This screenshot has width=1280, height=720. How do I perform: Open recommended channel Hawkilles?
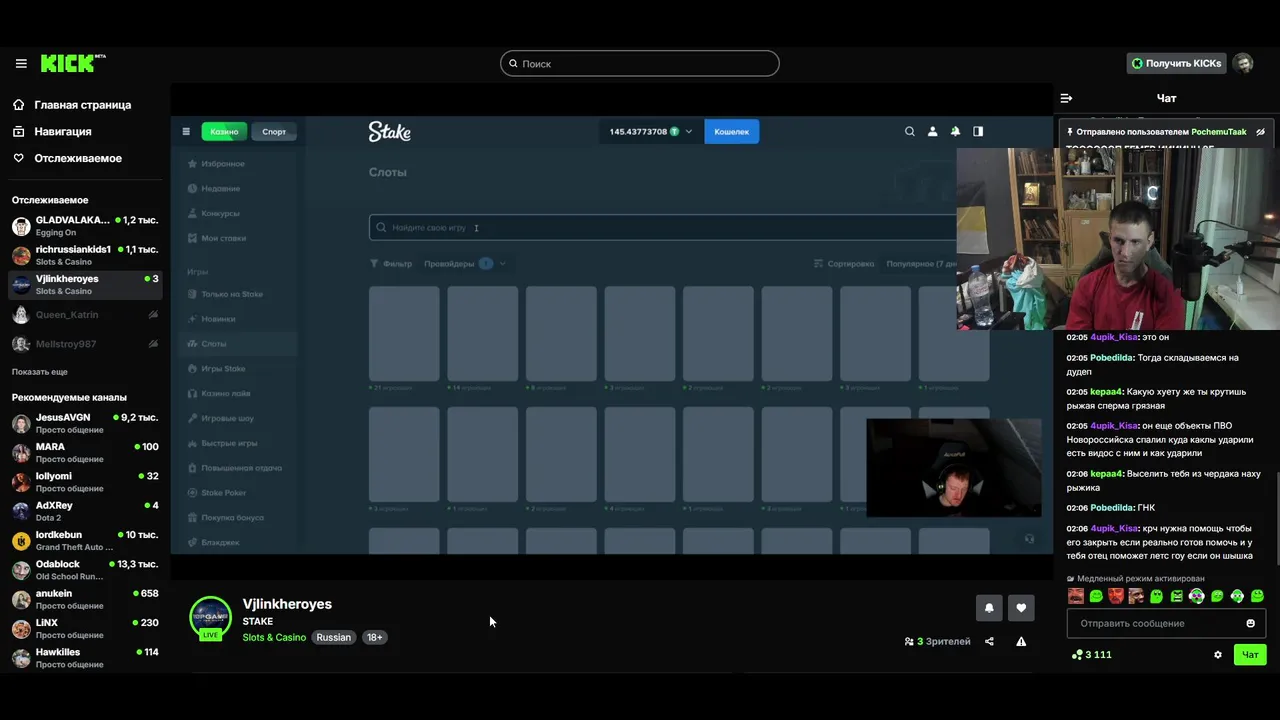85,658
